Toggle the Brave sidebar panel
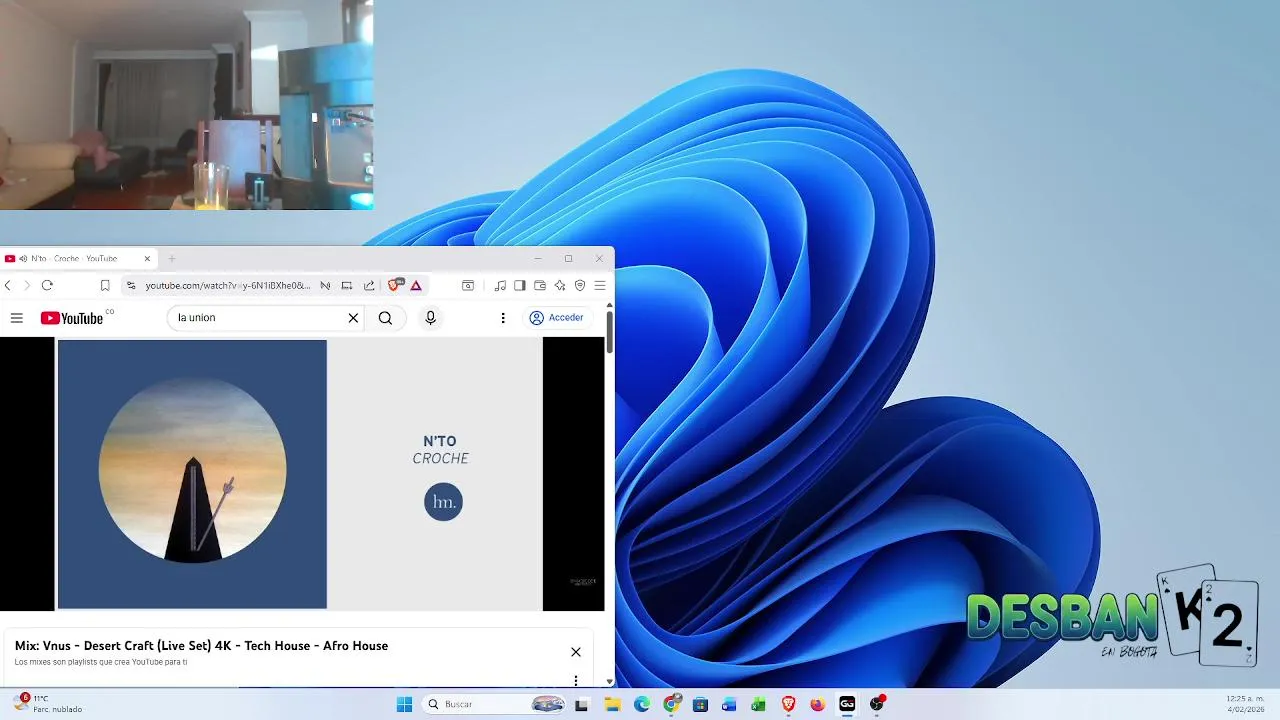Viewport: 1280px width, 720px height. (520, 285)
